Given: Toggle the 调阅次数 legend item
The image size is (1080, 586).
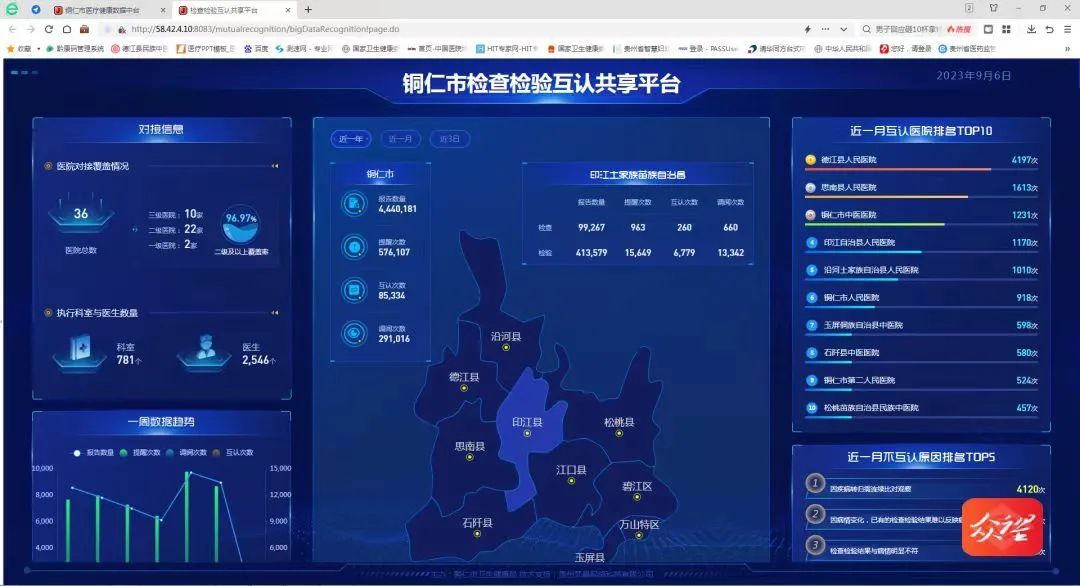Looking at the screenshot, I should coord(186,452).
